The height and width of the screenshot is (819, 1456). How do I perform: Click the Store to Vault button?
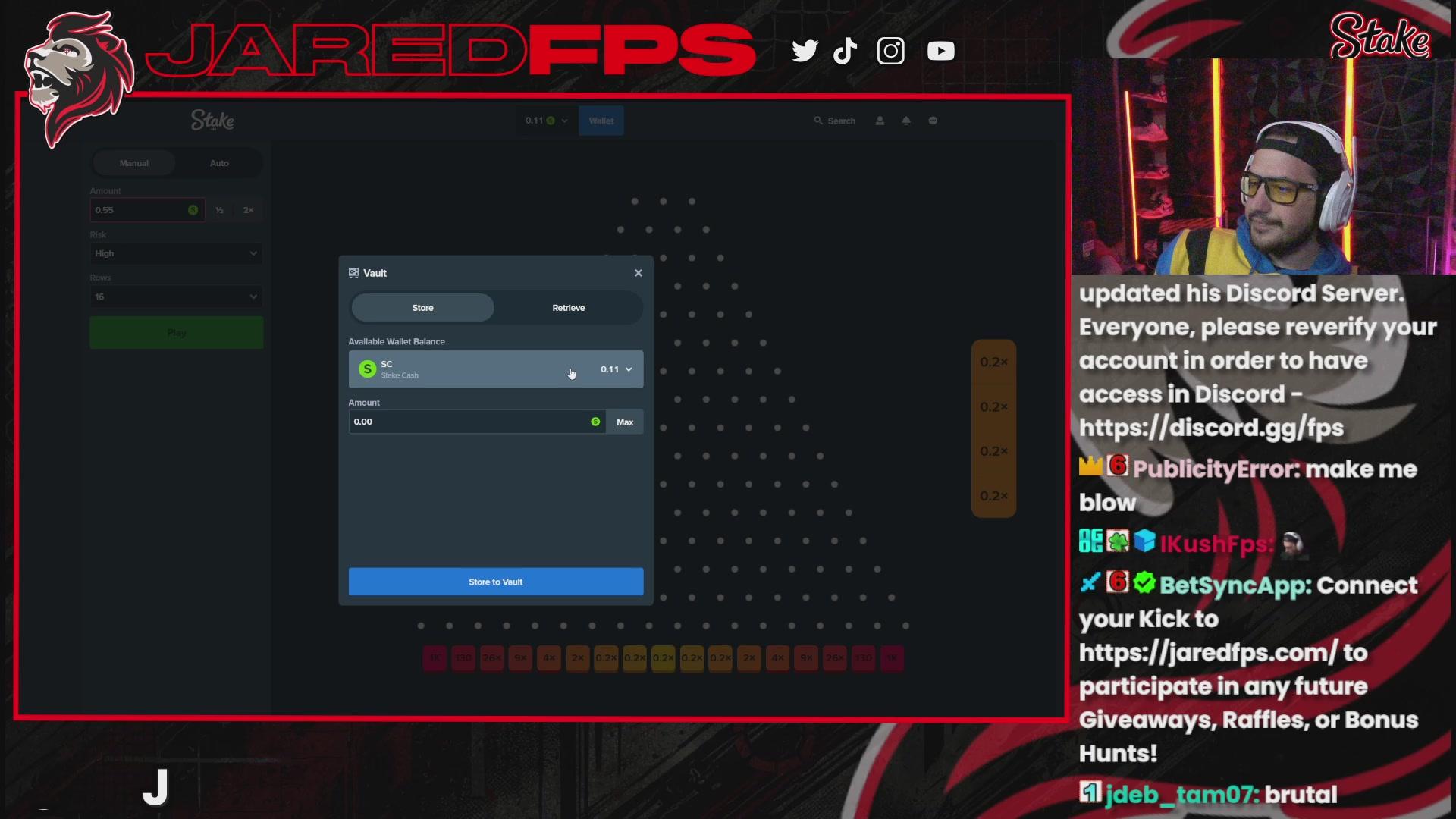(x=496, y=582)
